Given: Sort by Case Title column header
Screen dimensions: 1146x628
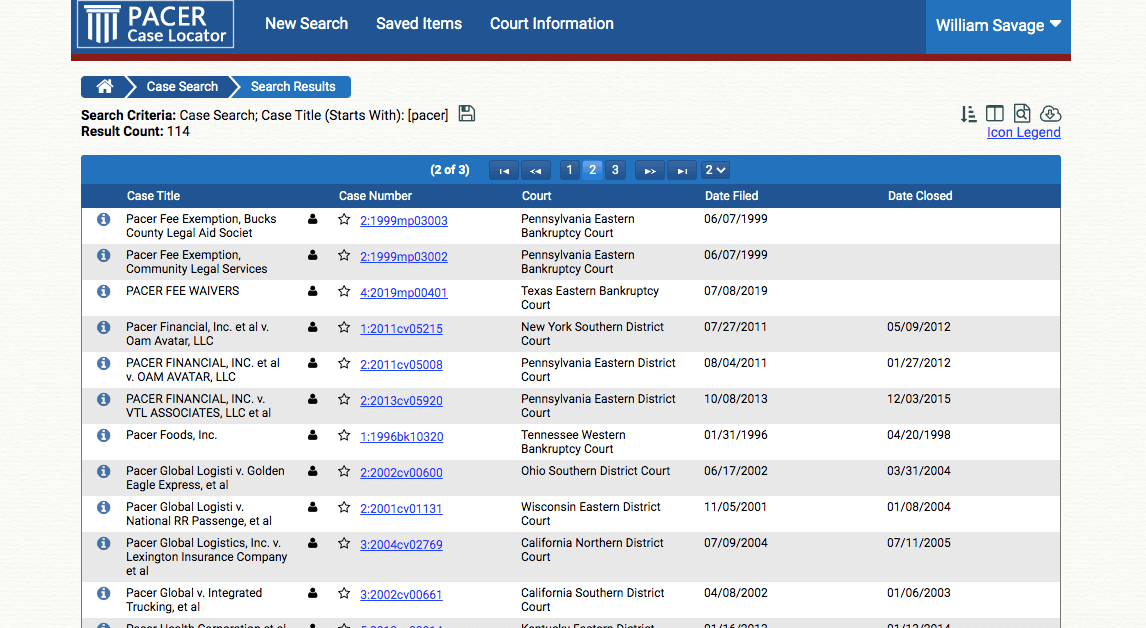Looking at the screenshot, I should [153, 196].
